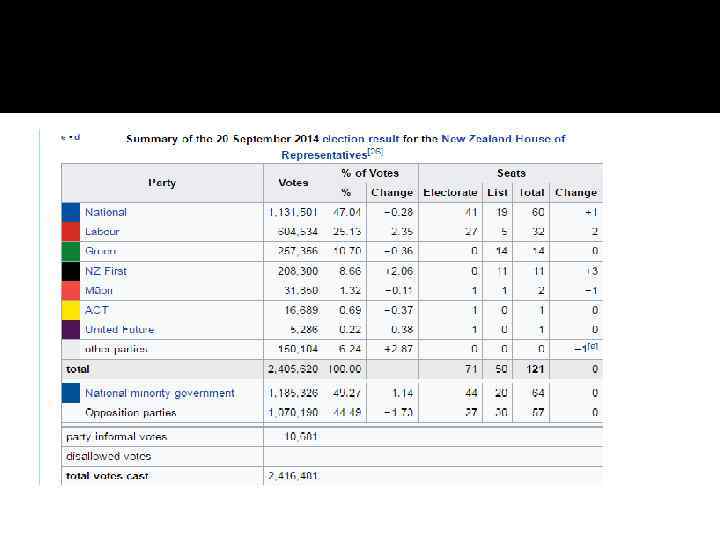Click the purple United Future colour swatch

71,330
